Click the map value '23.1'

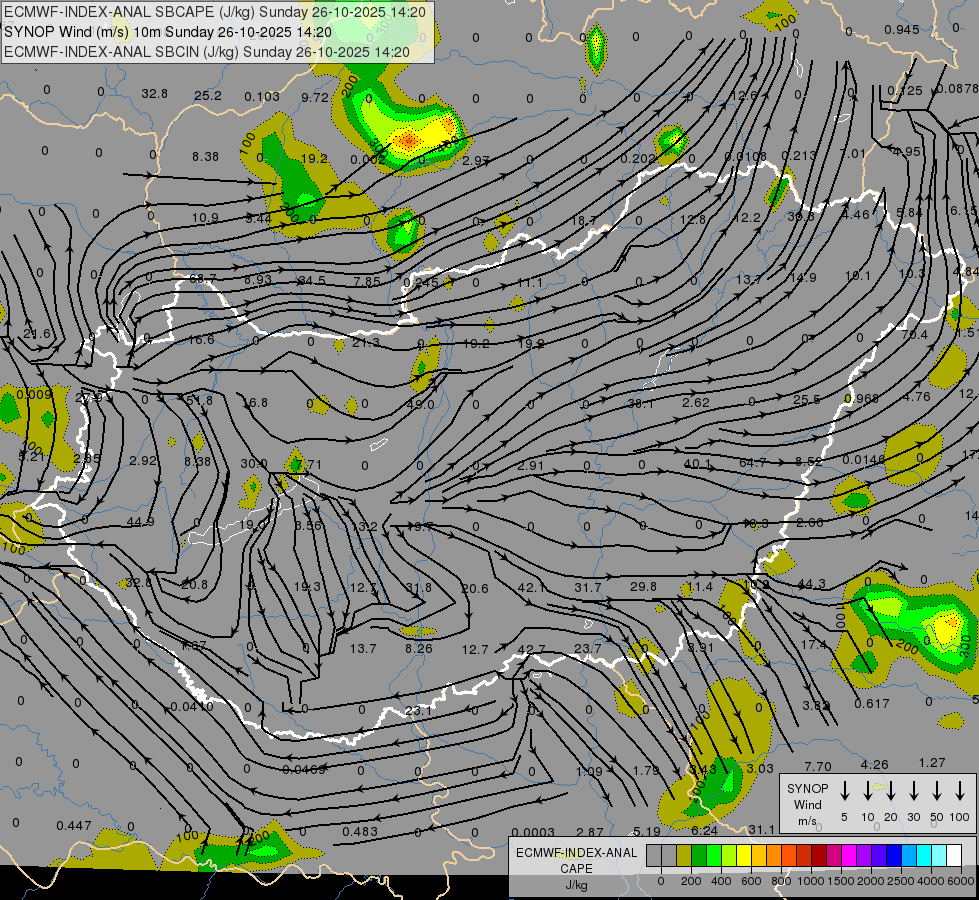tap(418, 711)
